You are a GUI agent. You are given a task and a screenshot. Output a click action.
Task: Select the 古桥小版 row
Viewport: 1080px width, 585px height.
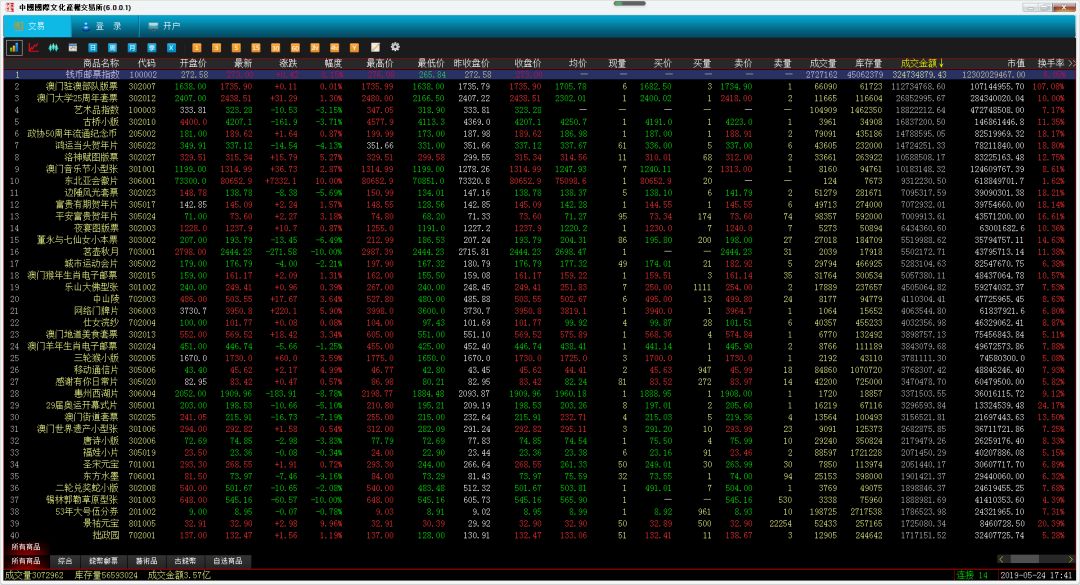538,122
